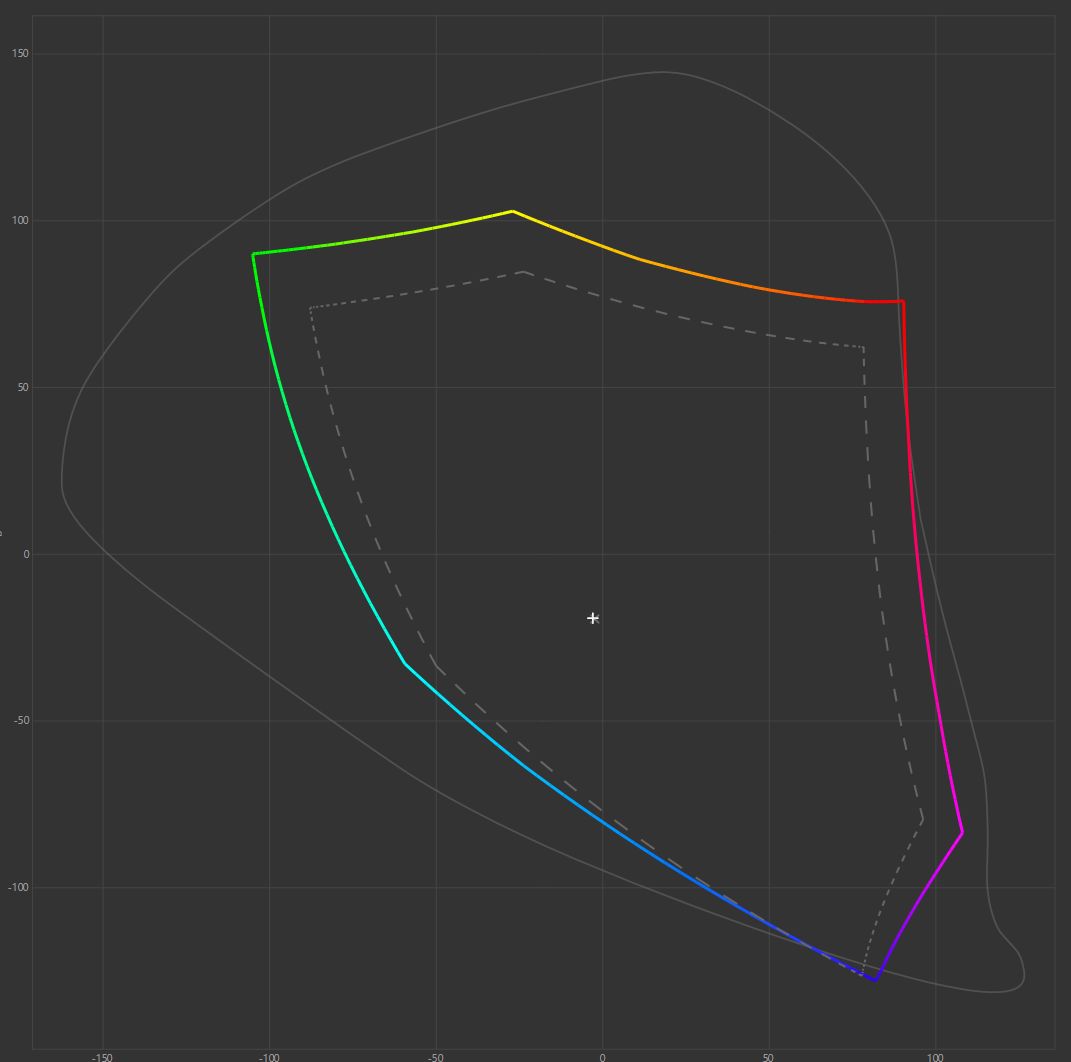Click the -100 label on the vertical axis

[x=17, y=888]
